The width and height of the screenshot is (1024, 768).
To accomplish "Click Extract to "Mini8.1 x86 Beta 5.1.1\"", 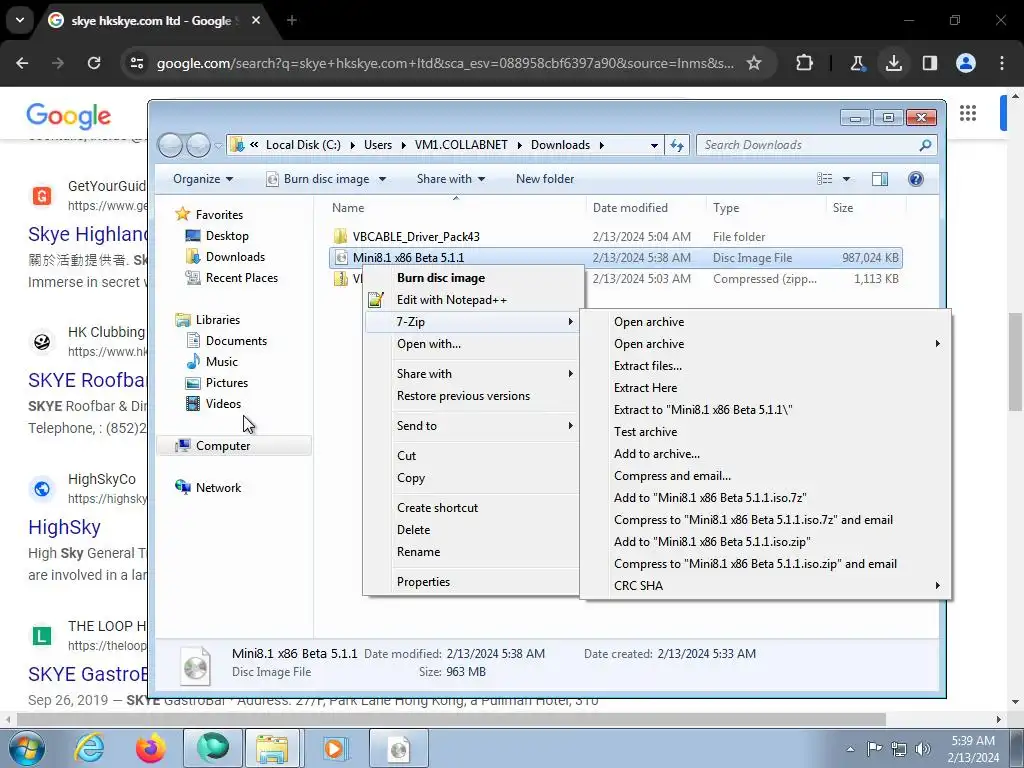I will point(703,410).
